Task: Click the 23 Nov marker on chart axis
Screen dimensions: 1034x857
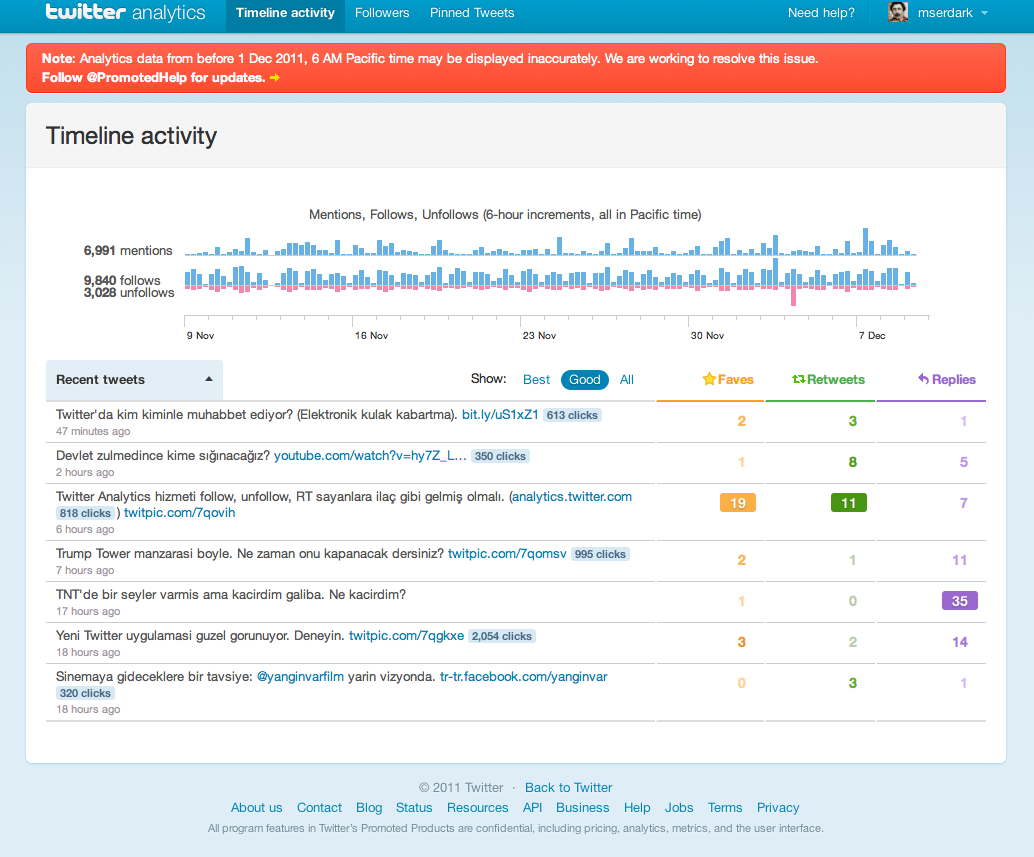Action: tap(539, 336)
